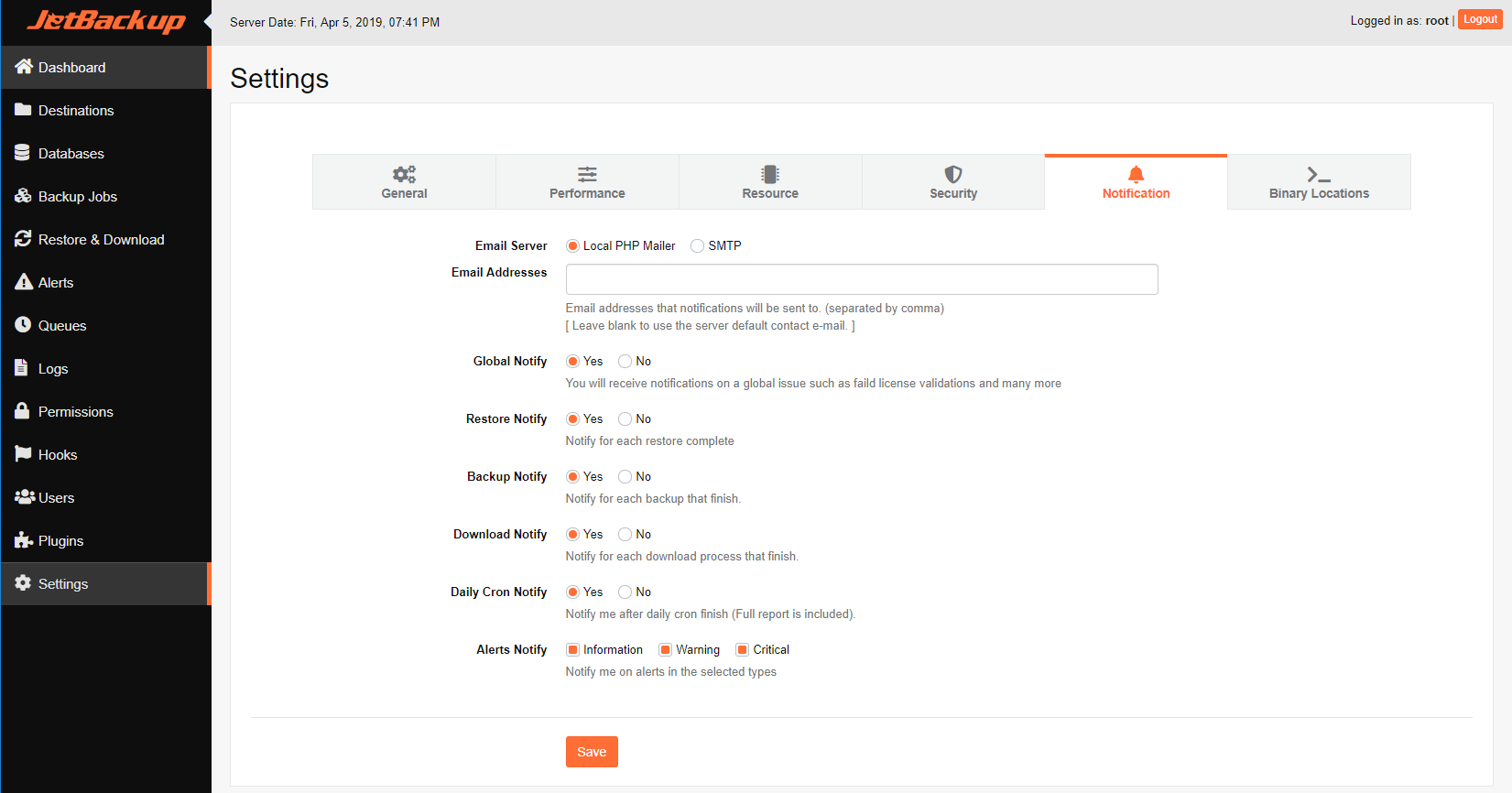Click the General tab gears icon

[404, 174]
